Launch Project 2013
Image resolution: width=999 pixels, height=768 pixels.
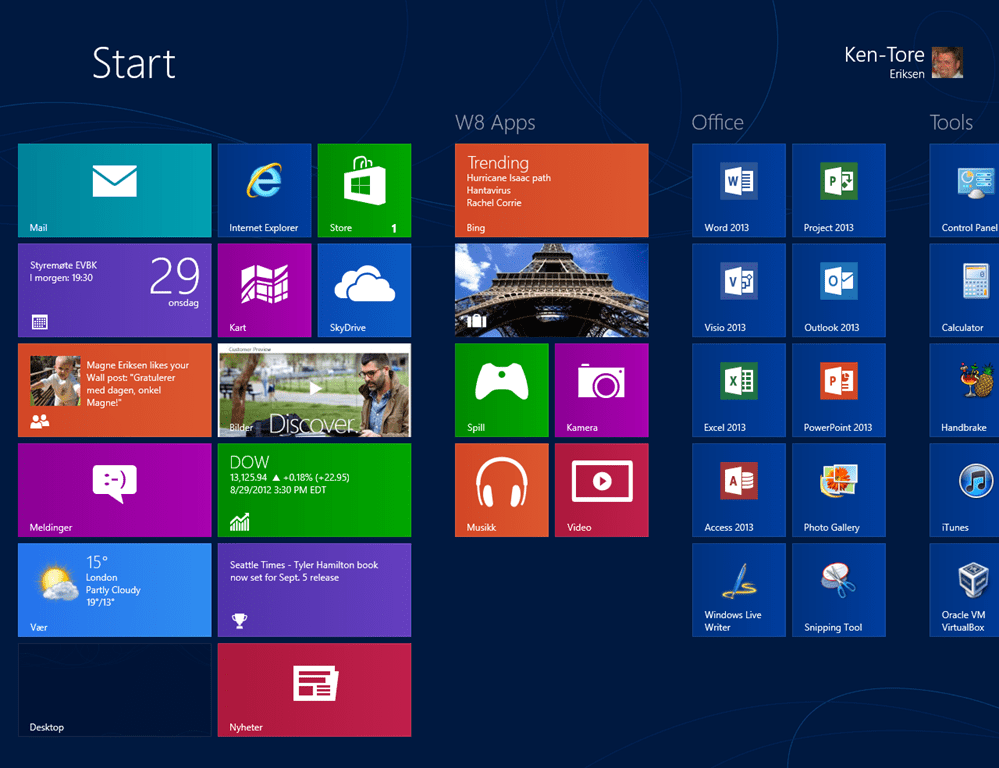[x=839, y=190]
